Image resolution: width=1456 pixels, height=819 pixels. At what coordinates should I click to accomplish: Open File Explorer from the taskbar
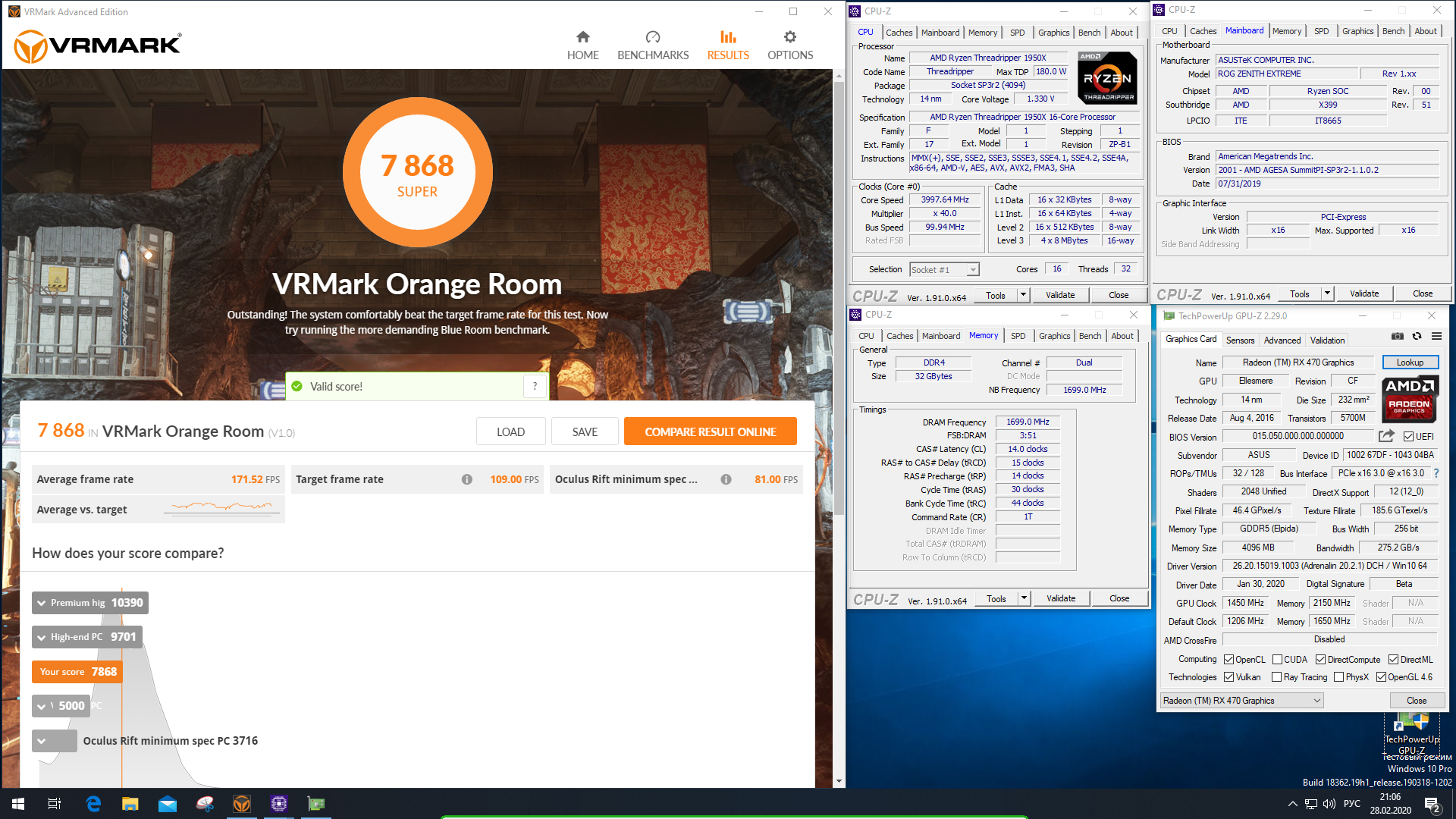(x=130, y=804)
